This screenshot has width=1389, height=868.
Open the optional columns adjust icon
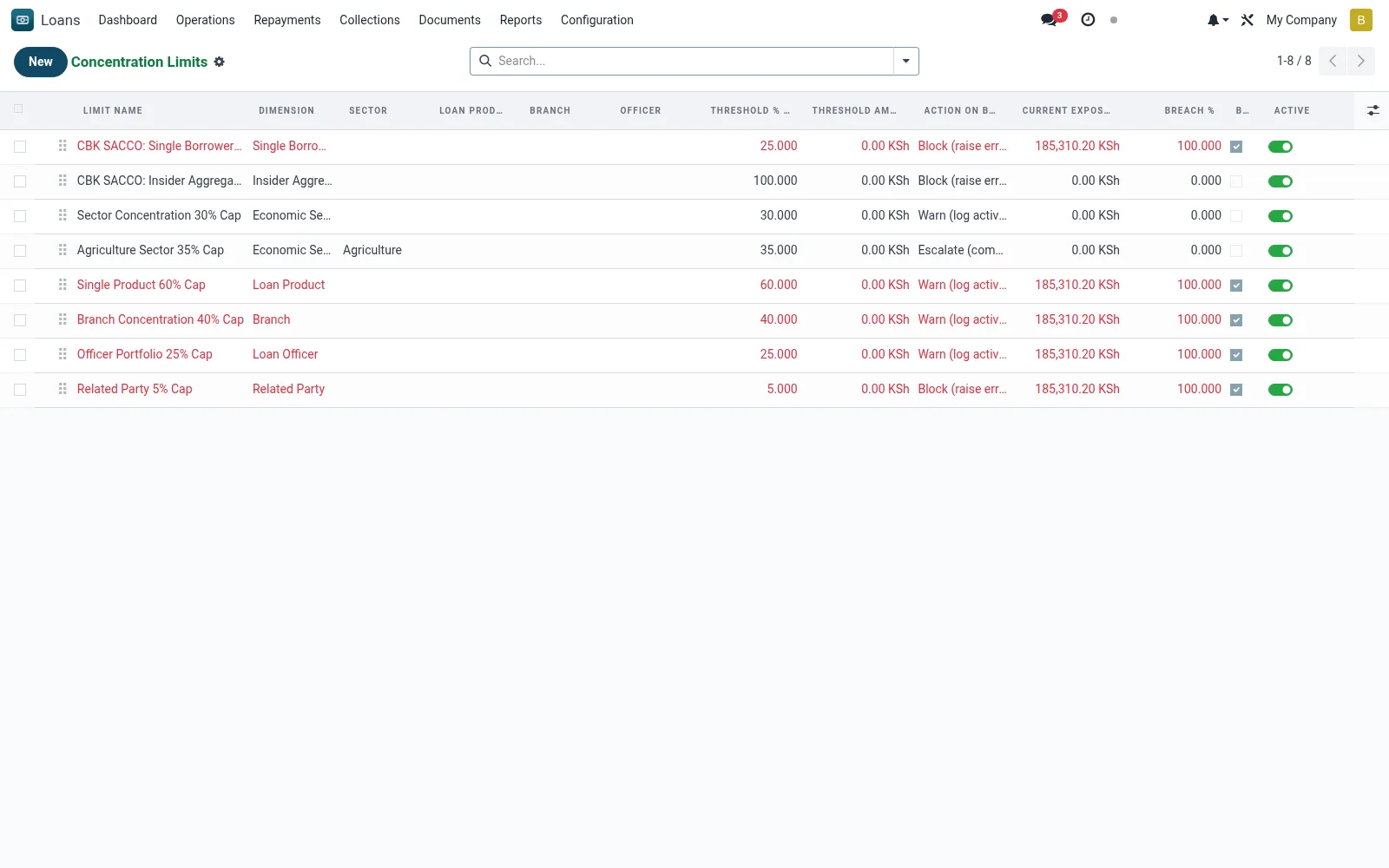point(1373,110)
